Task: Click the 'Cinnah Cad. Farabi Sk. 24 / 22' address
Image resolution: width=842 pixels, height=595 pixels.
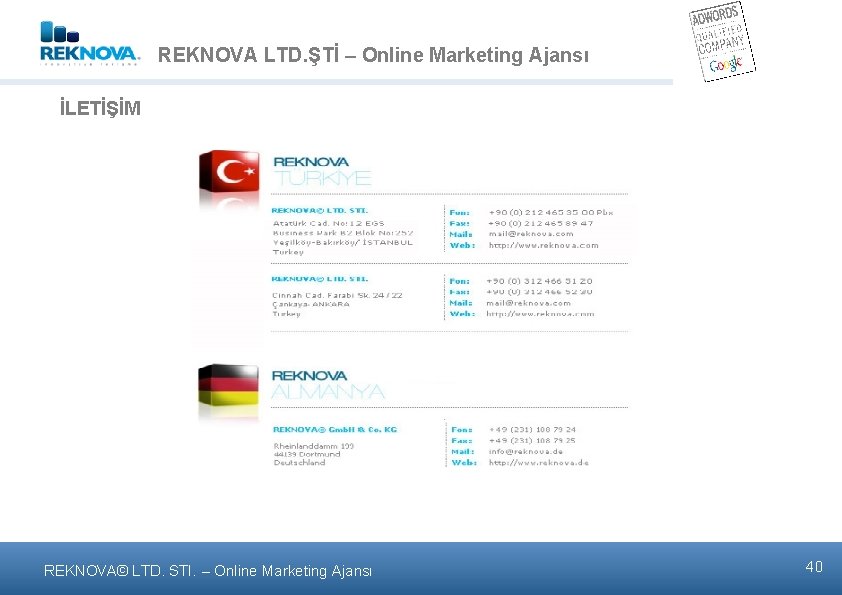Action: (x=337, y=295)
